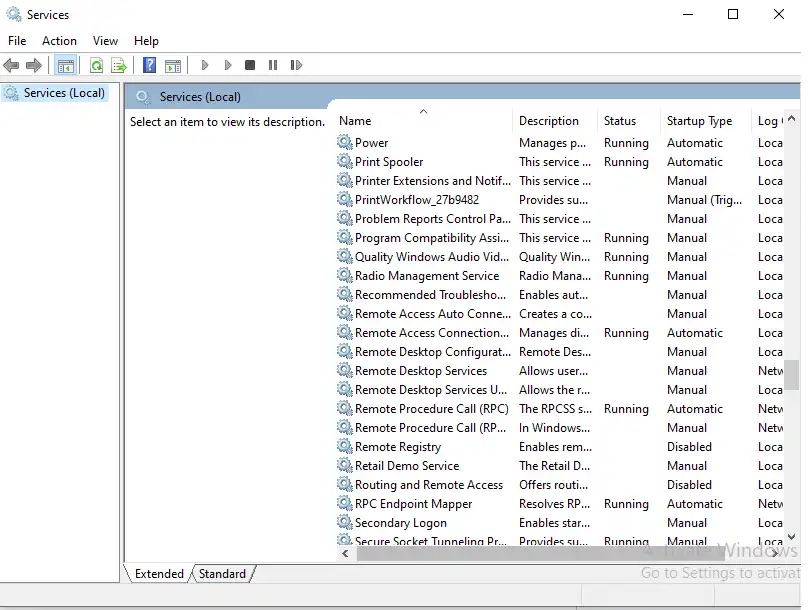This screenshot has width=808, height=610.
Task: Open the File menu
Action: pos(17,41)
